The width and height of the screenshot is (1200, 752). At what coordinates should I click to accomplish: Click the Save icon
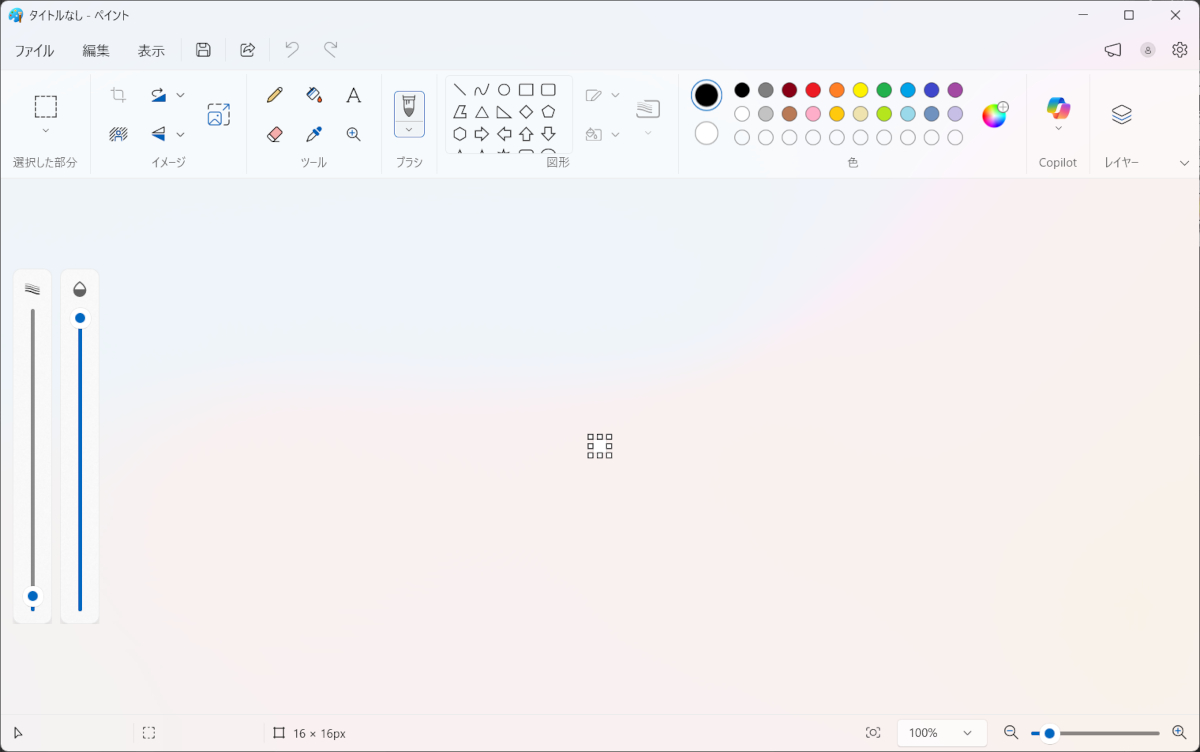click(x=203, y=50)
